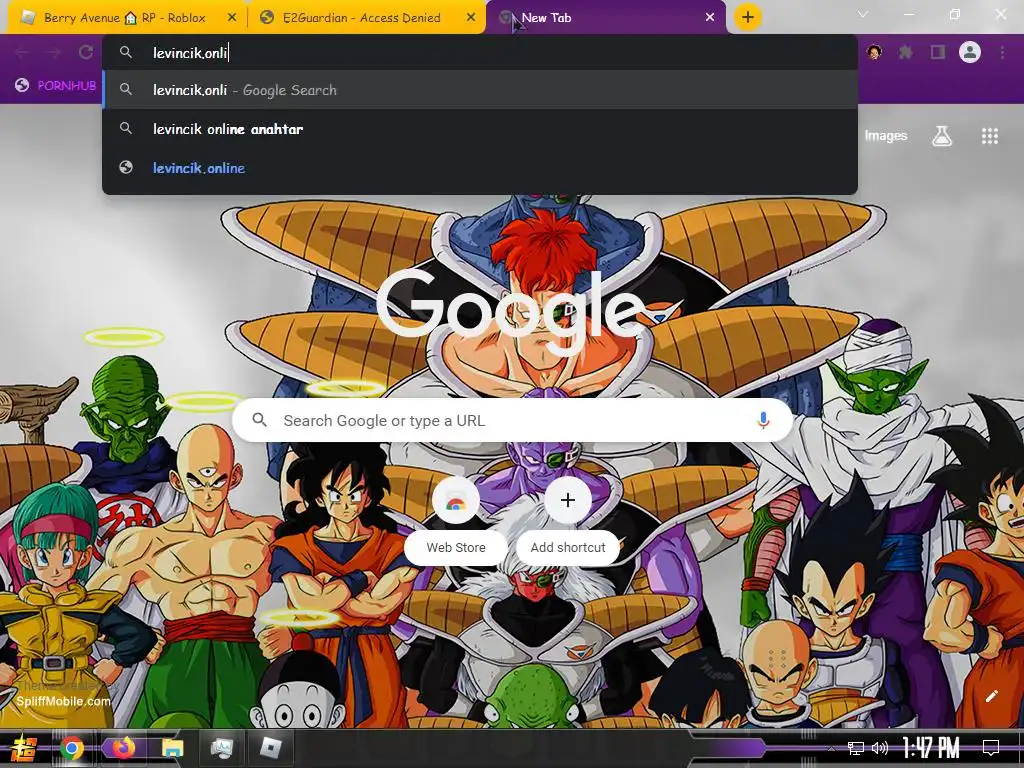Open the Images link
Image resolution: width=1024 pixels, height=768 pixels.
[886, 136]
